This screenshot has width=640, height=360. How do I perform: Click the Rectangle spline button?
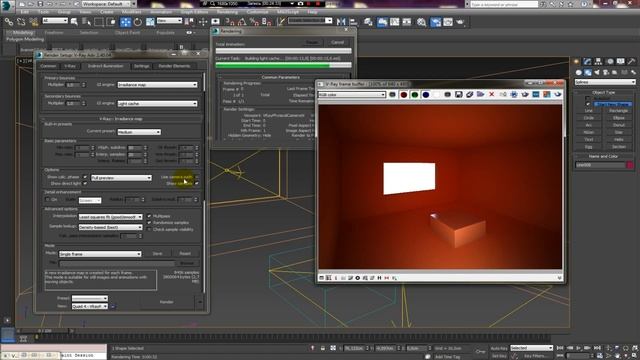[619, 111]
